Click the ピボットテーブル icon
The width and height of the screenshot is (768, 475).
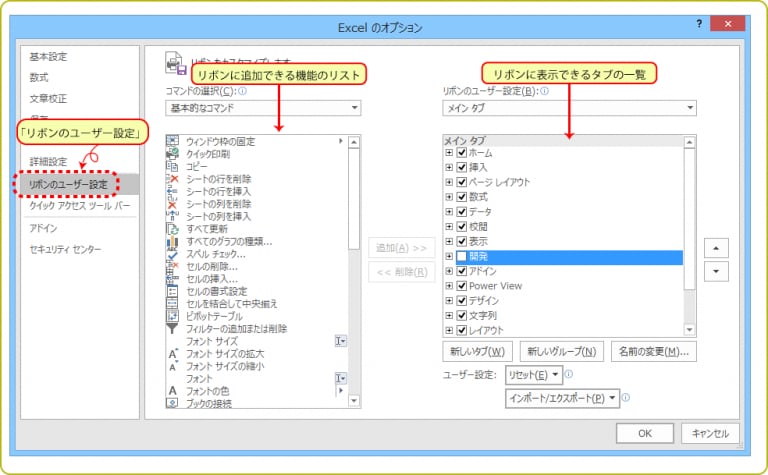coord(172,316)
